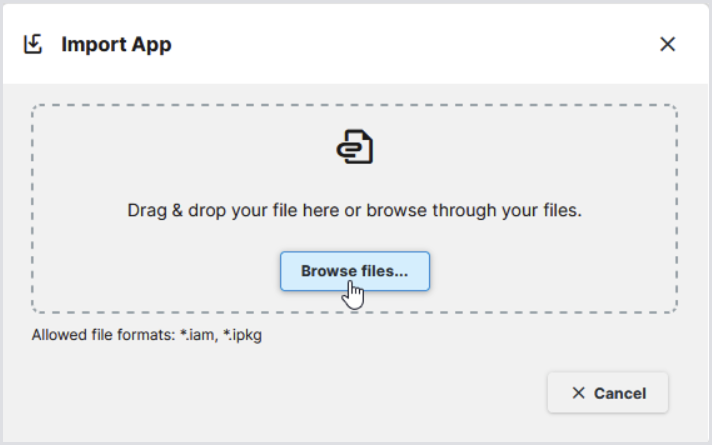Close the Import App dialog
The image size is (712, 445).
pyautogui.click(x=668, y=44)
